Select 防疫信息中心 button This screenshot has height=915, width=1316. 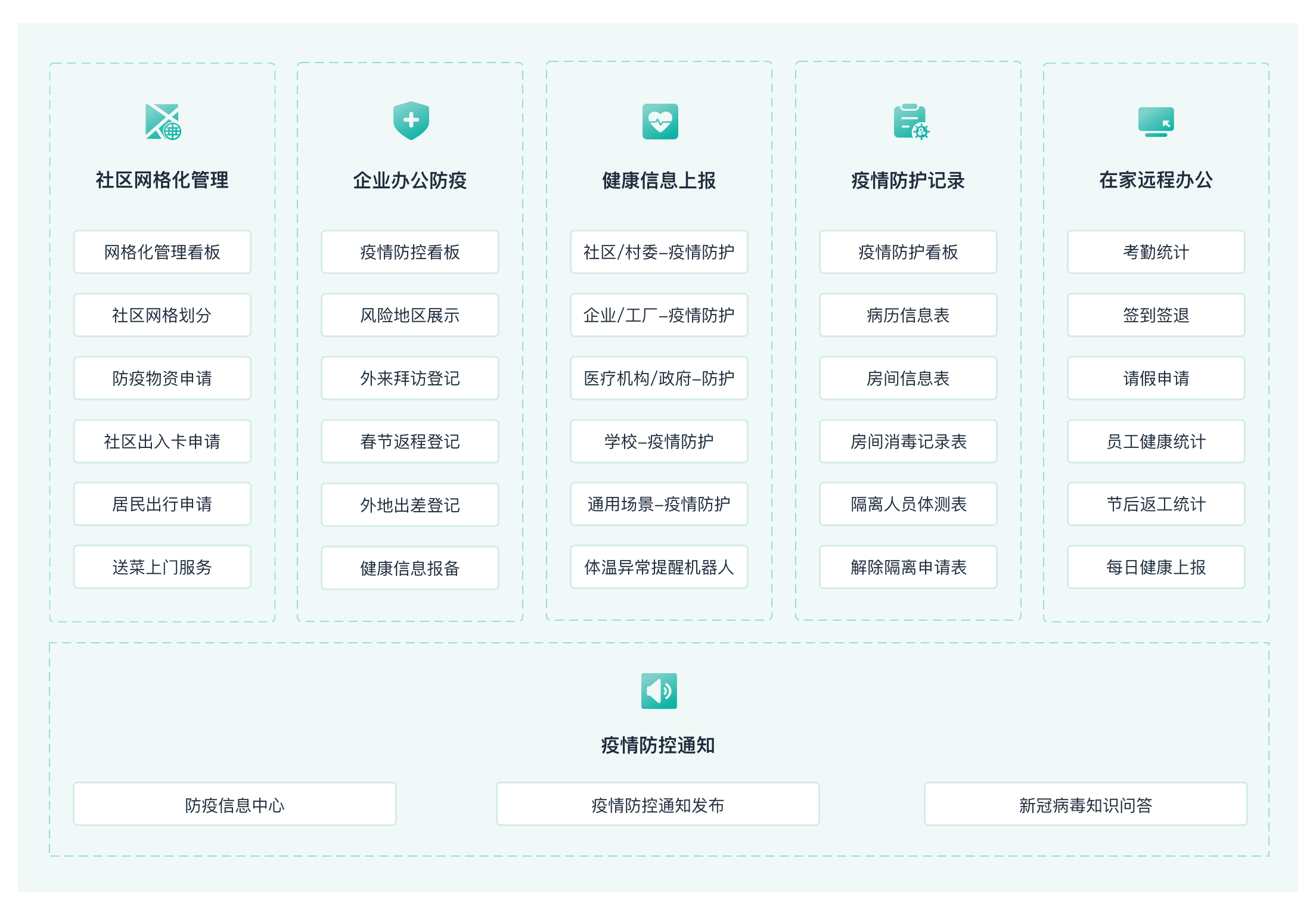tap(234, 805)
